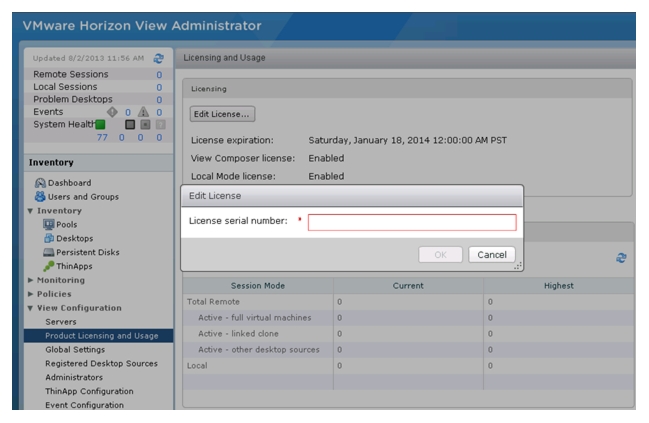Click the Local Mode license Enabled value
This screenshot has height=423, width=649.
[x=326, y=176]
